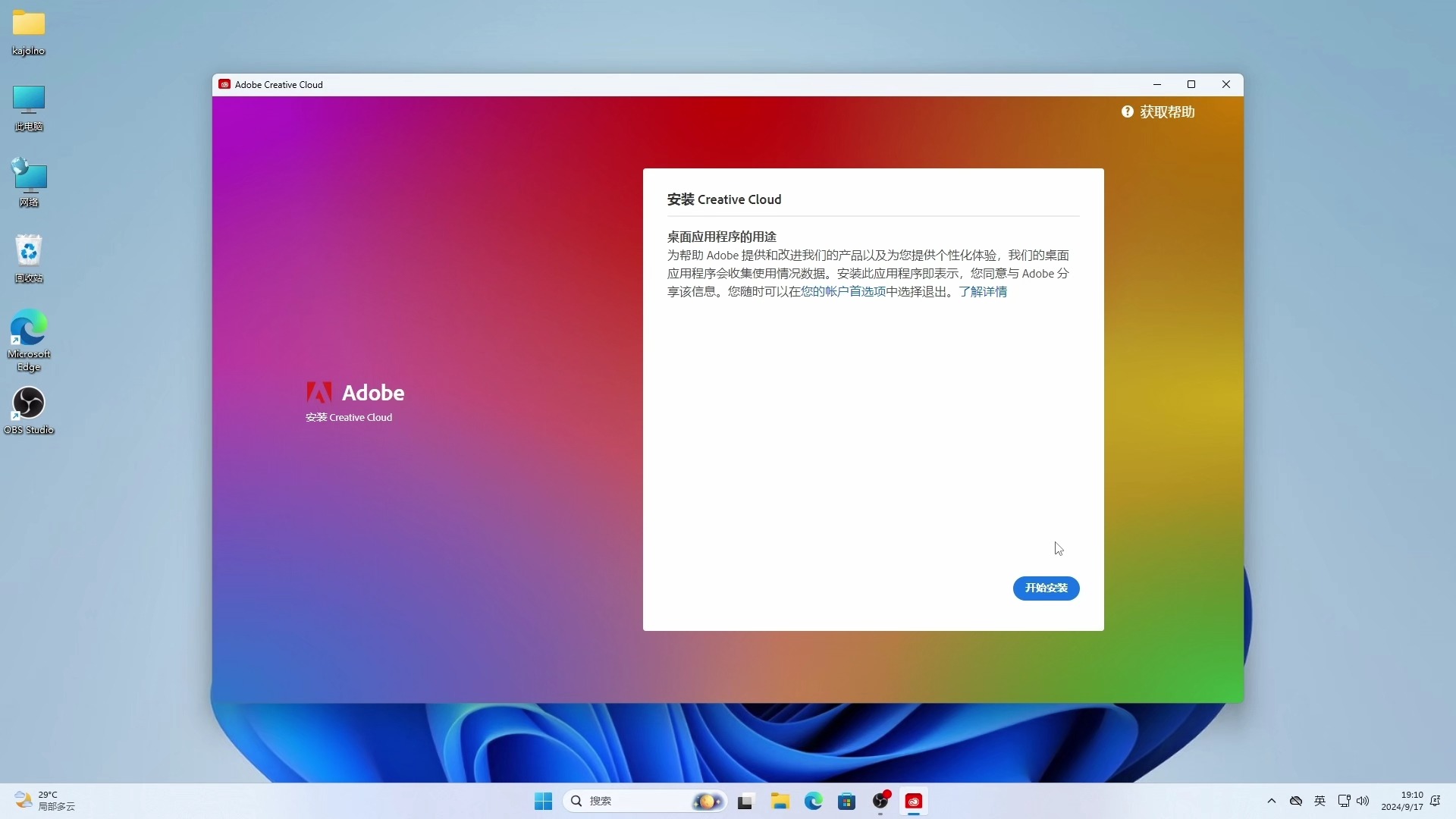Image resolution: width=1456 pixels, height=819 pixels.
Task: Open weather widget showing 29°C
Action: (45, 801)
